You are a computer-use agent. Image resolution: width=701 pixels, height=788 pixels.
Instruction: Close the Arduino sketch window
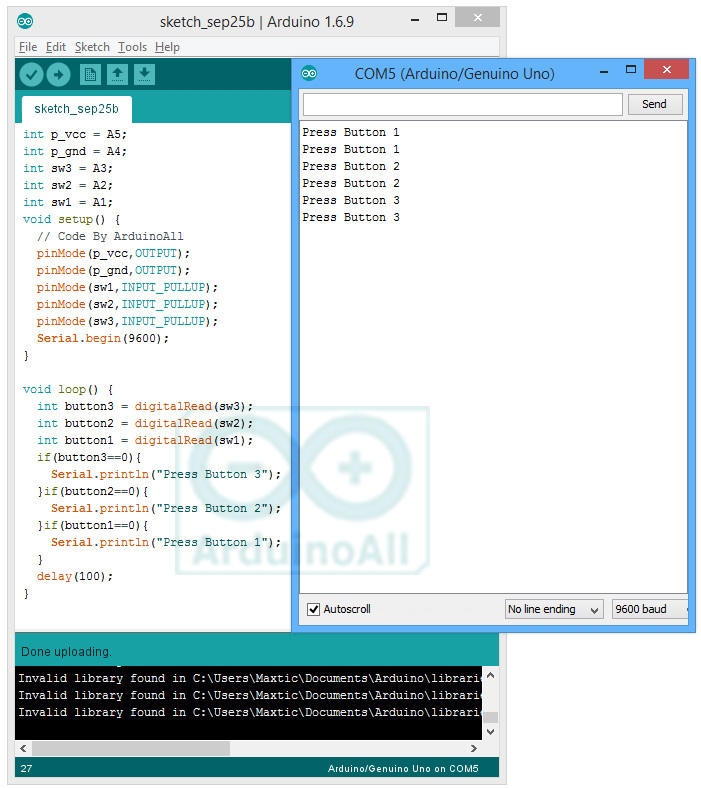point(477,18)
